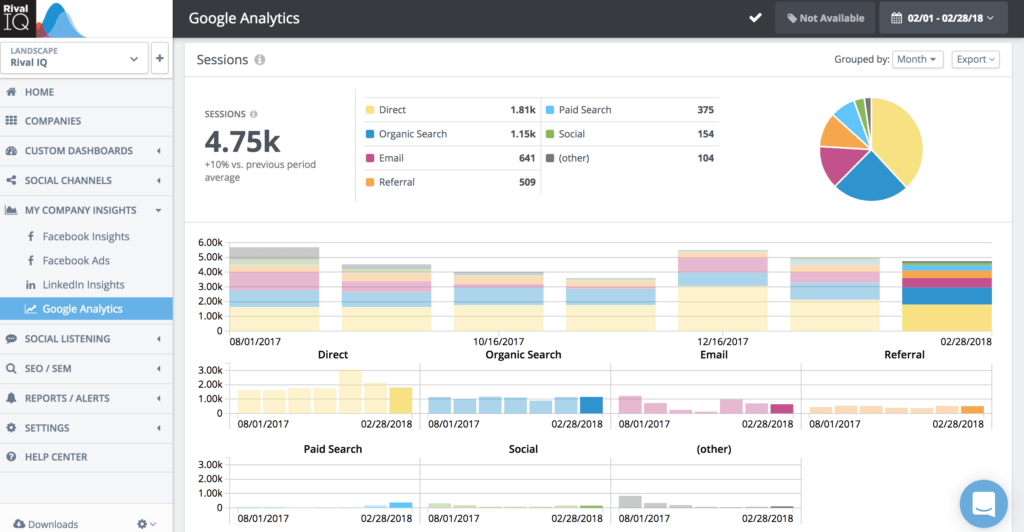Click the yellow Direct legend swatch
The width and height of the screenshot is (1024, 532).
coord(370,110)
